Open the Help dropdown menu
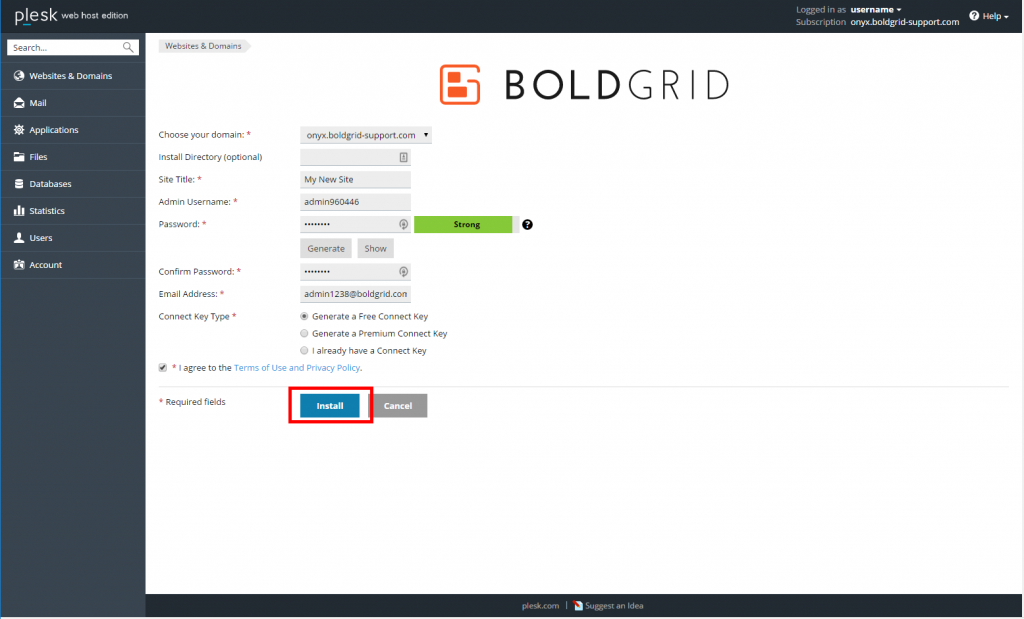Screen dimensions: 1024x619 click(x=989, y=16)
